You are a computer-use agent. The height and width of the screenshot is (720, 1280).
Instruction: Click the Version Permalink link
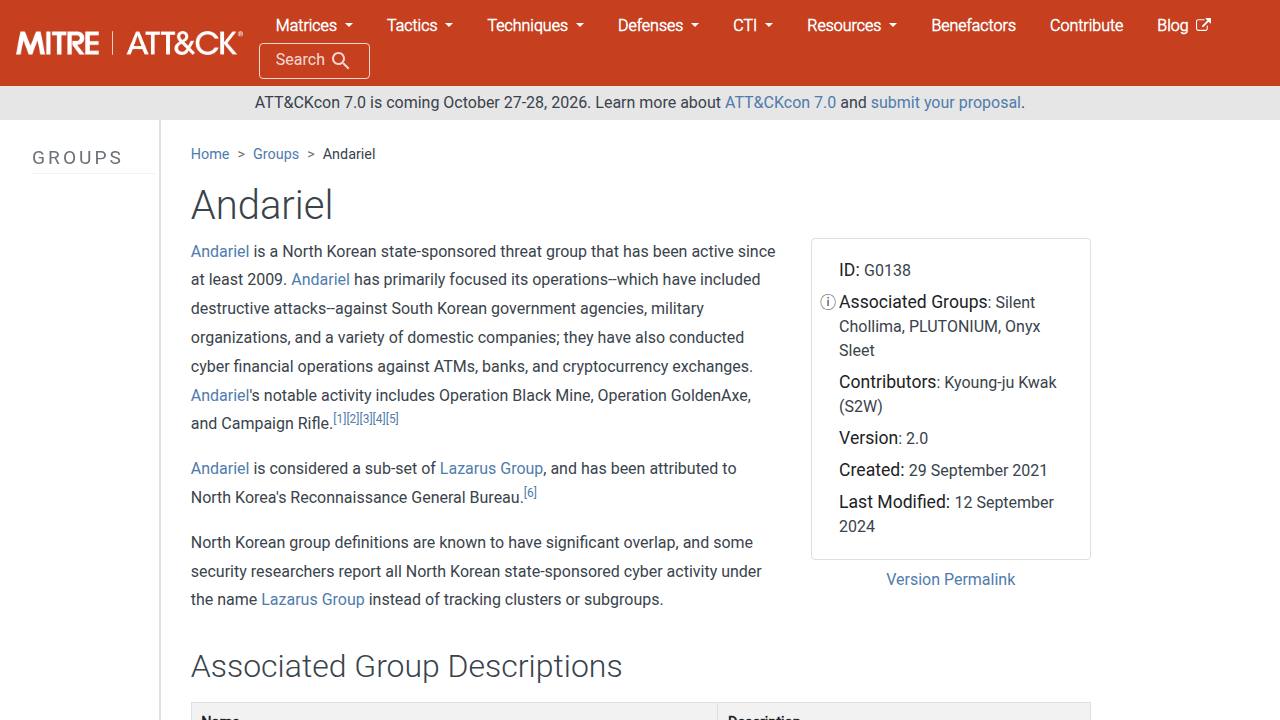(950, 579)
